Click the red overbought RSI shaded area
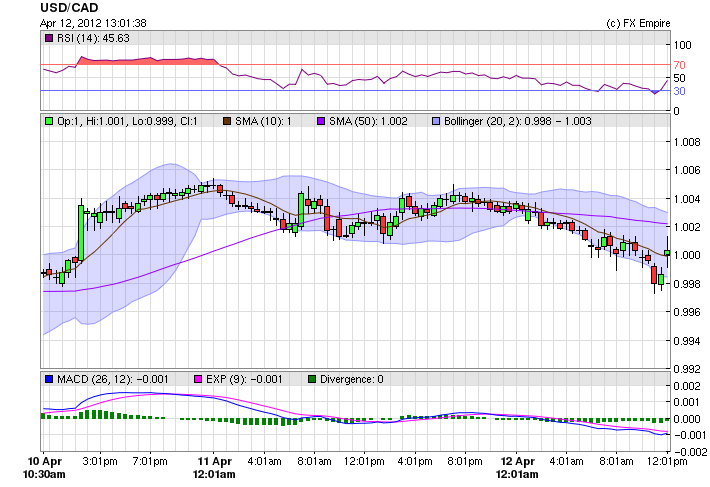710x487 pixels. [x=149, y=61]
